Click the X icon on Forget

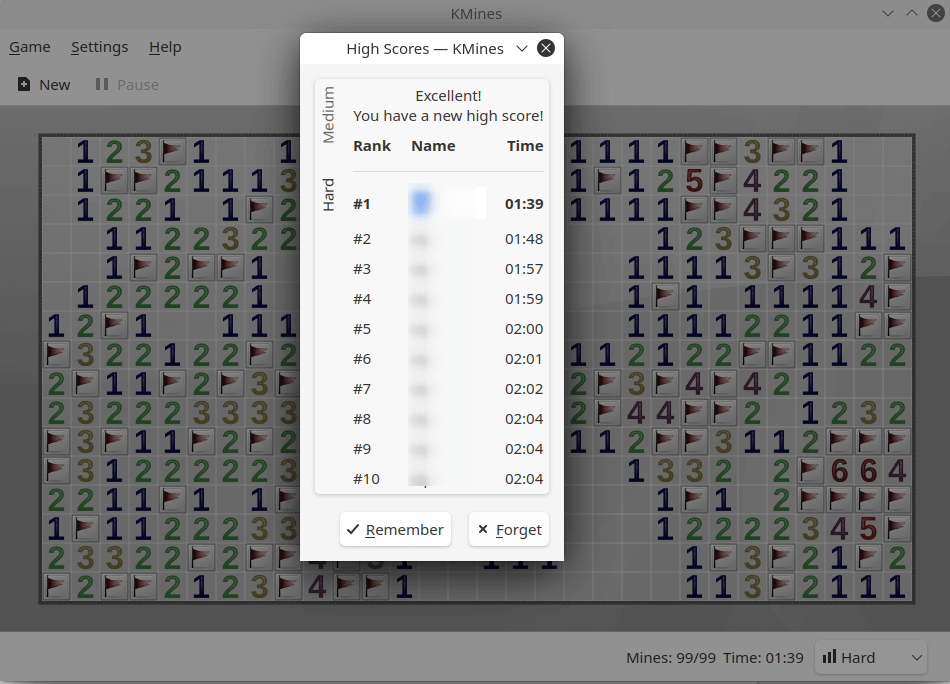(483, 529)
